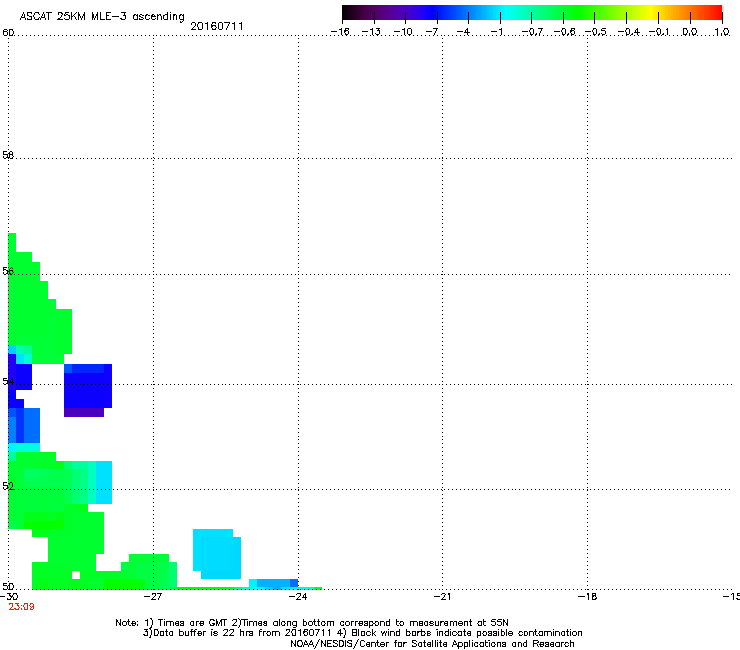Click the latitude 60 axis label

(8, 33)
